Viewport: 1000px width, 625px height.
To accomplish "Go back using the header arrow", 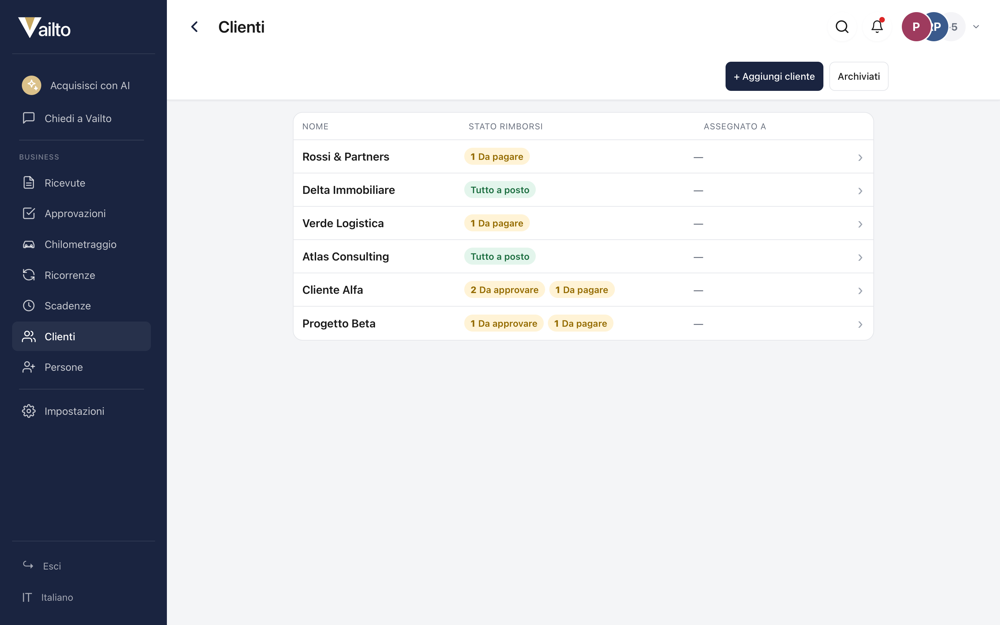I will pos(195,27).
